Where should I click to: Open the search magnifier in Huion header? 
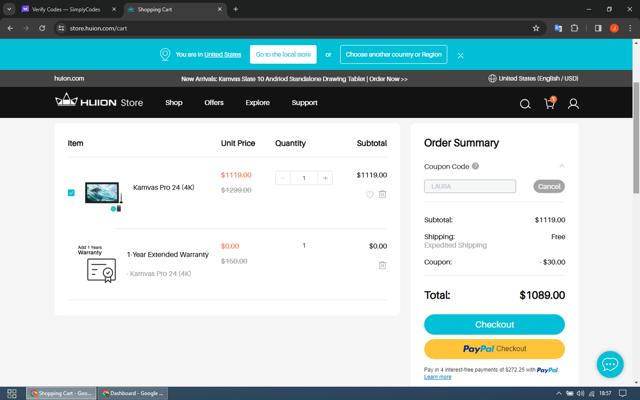pyautogui.click(x=525, y=104)
